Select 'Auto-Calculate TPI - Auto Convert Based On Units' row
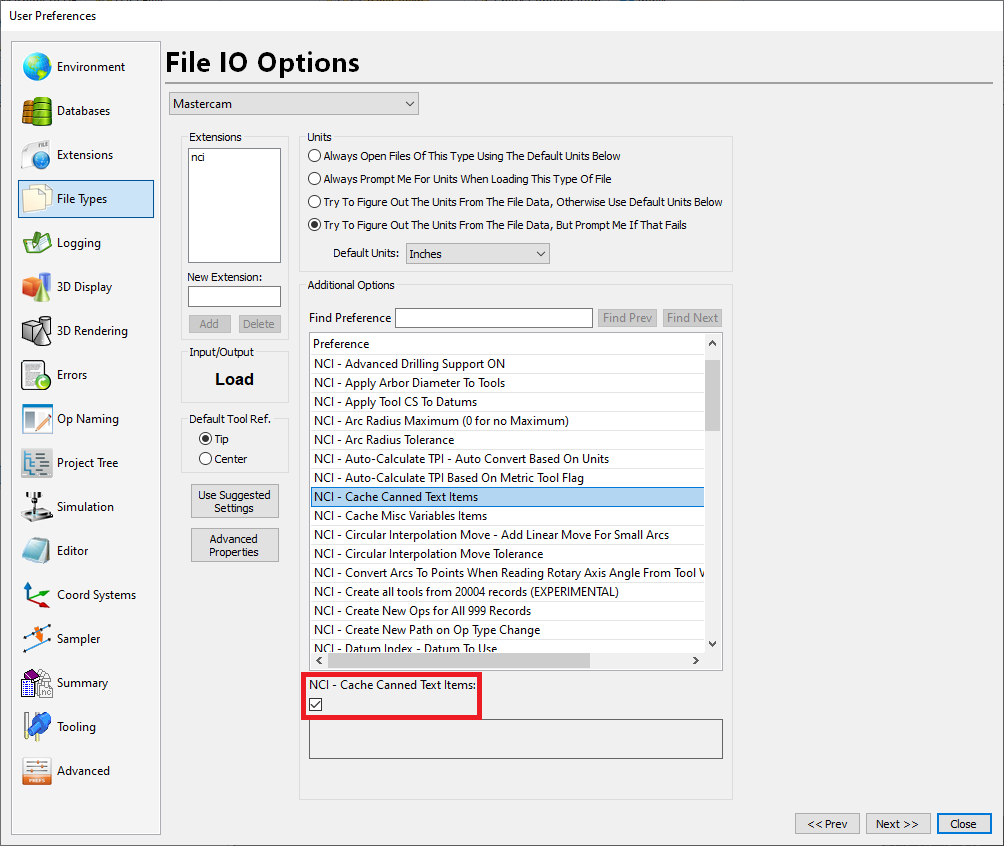 click(507, 459)
